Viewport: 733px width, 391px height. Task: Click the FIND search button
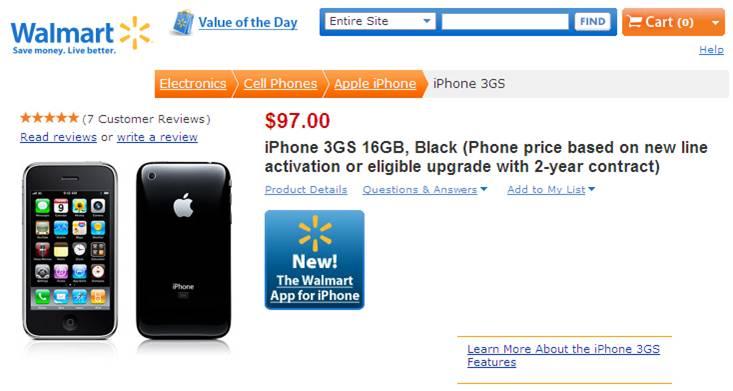(x=592, y=22)
